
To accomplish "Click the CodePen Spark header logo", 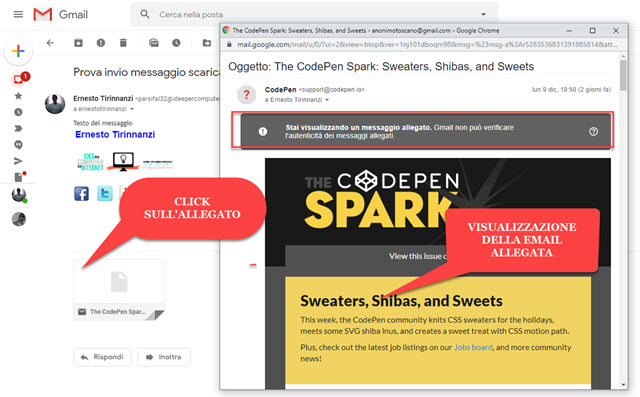I will (382, 199).
